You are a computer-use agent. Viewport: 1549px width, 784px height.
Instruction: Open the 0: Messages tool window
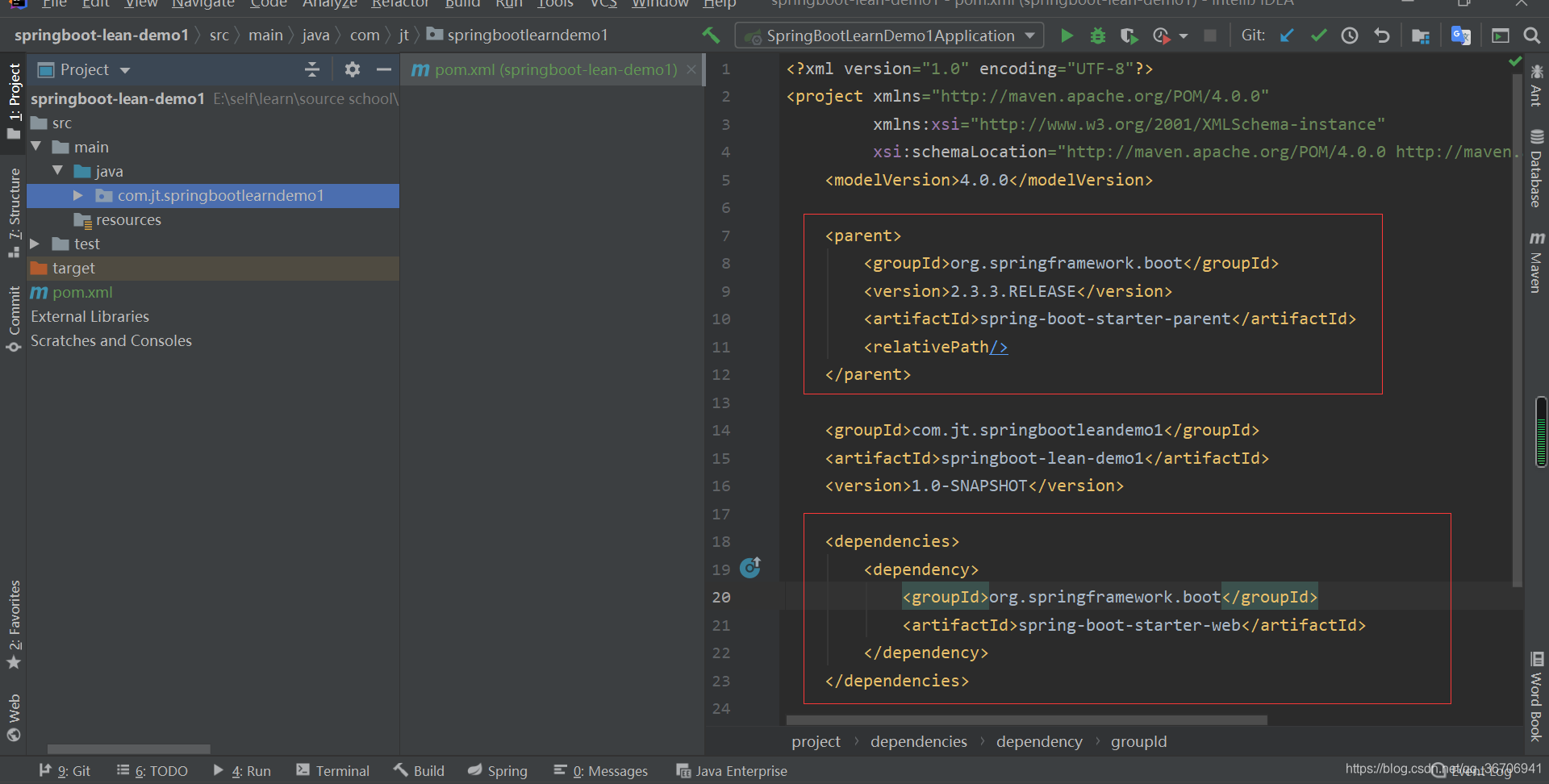pos(600,771)
